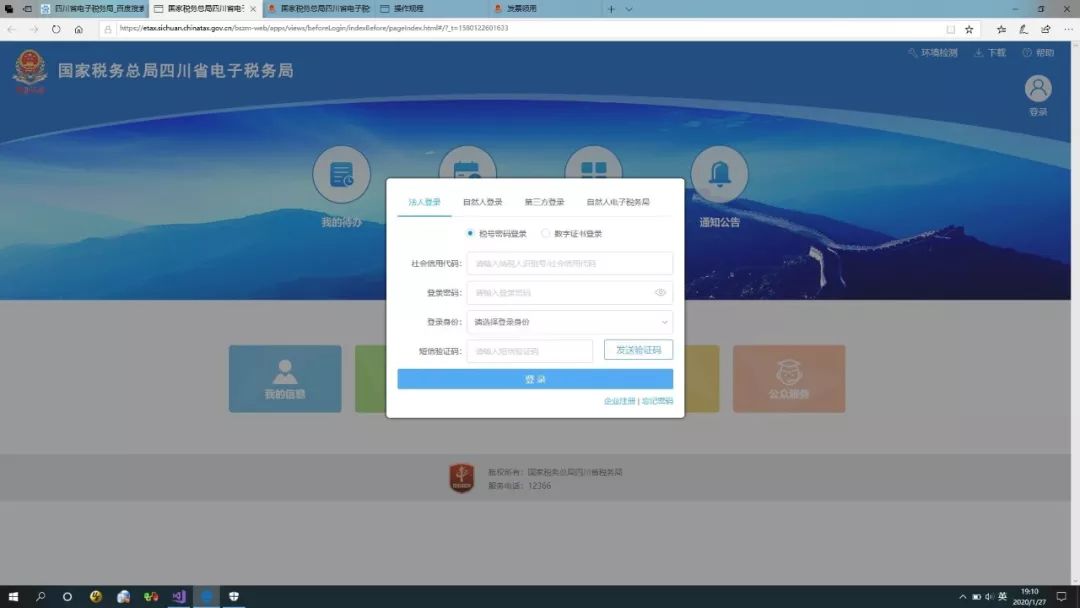
Task: Switch to 自然人登录 tab
Action: point(482,202)
